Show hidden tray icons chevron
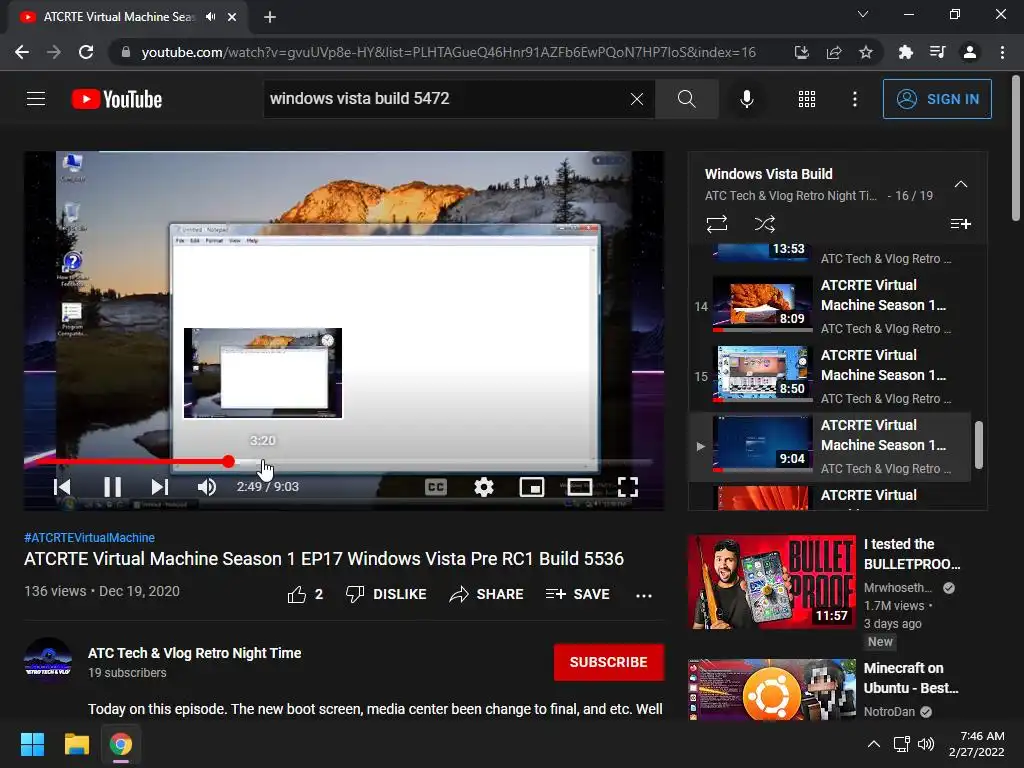Viewport: 1024px width, 768px height. pyautogui.click(x=873, y=744)
